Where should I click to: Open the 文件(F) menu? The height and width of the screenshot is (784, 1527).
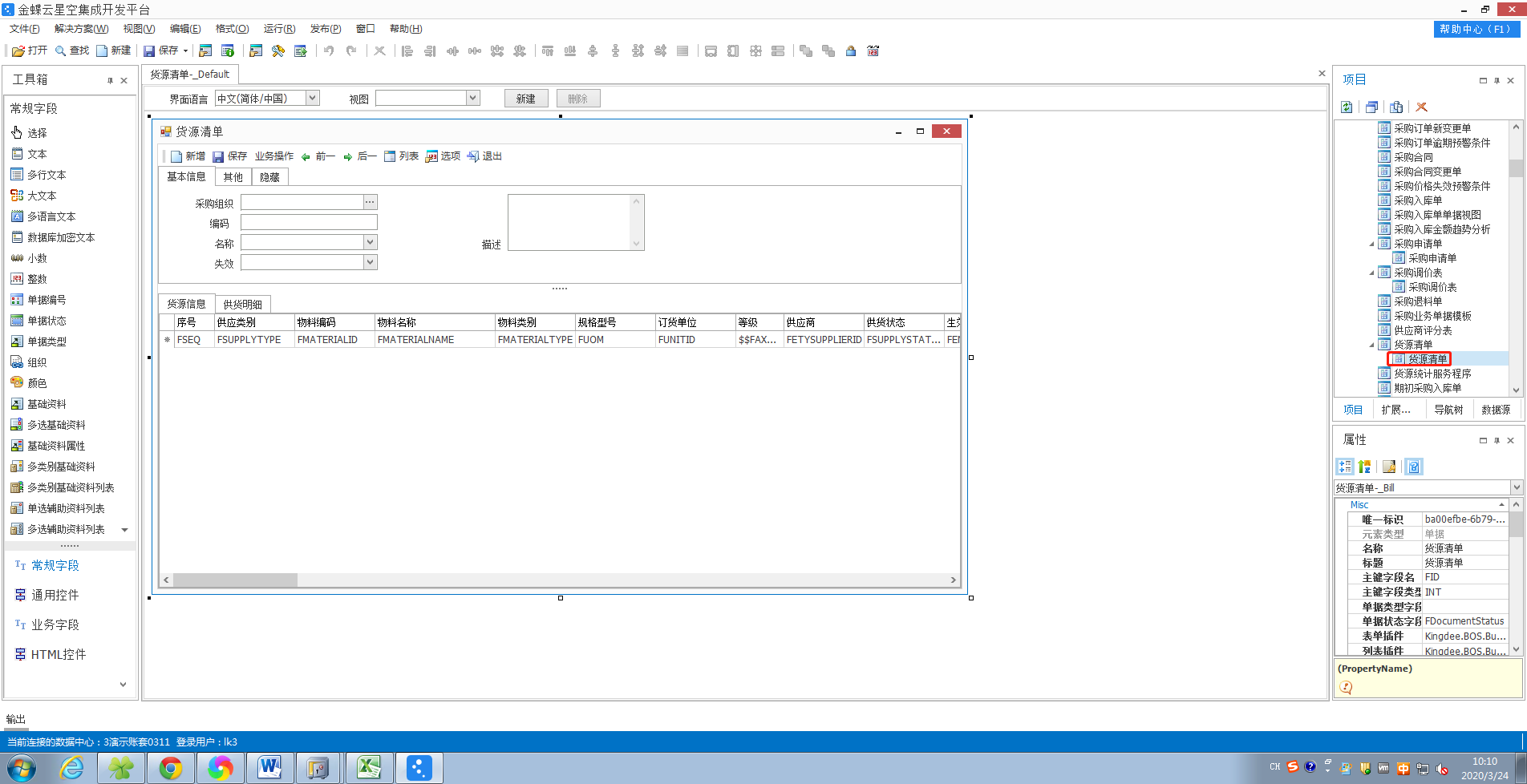[x=25, y=29]
